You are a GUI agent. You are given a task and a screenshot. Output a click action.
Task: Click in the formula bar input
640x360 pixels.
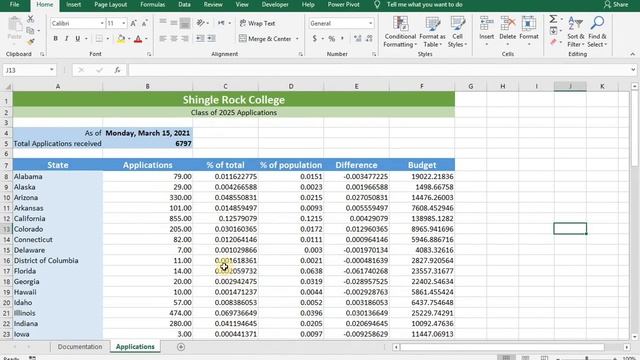pos(379,70)
